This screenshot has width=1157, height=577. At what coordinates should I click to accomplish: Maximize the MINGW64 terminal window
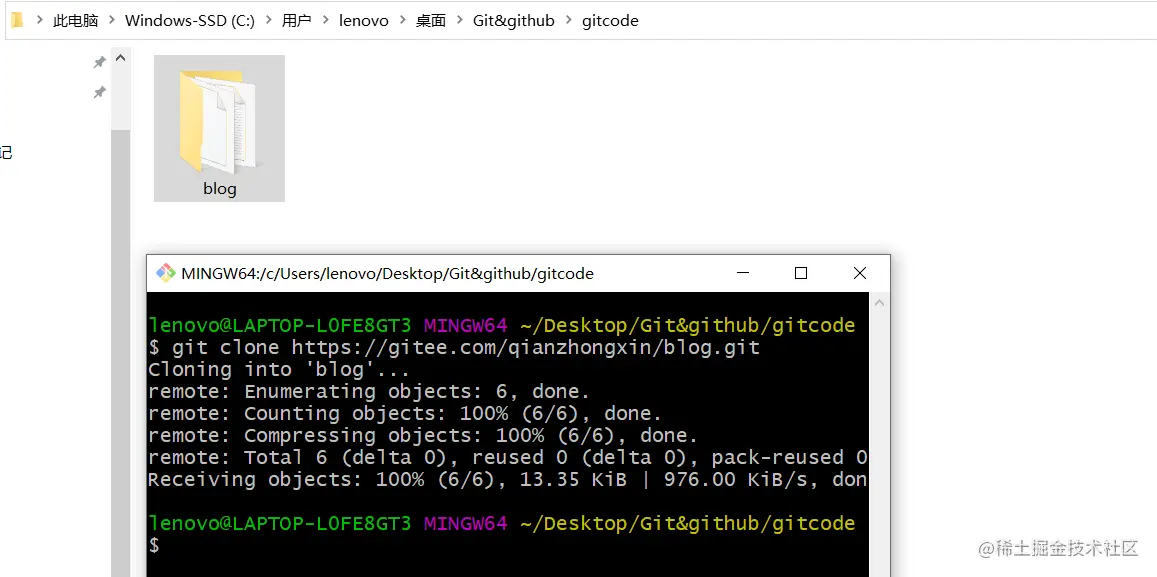tap(801, 273)
